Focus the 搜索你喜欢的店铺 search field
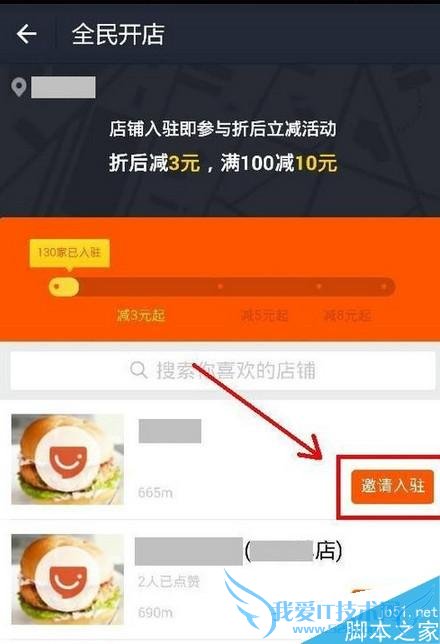Screen dimensions: 440x644 pos(222,370)
